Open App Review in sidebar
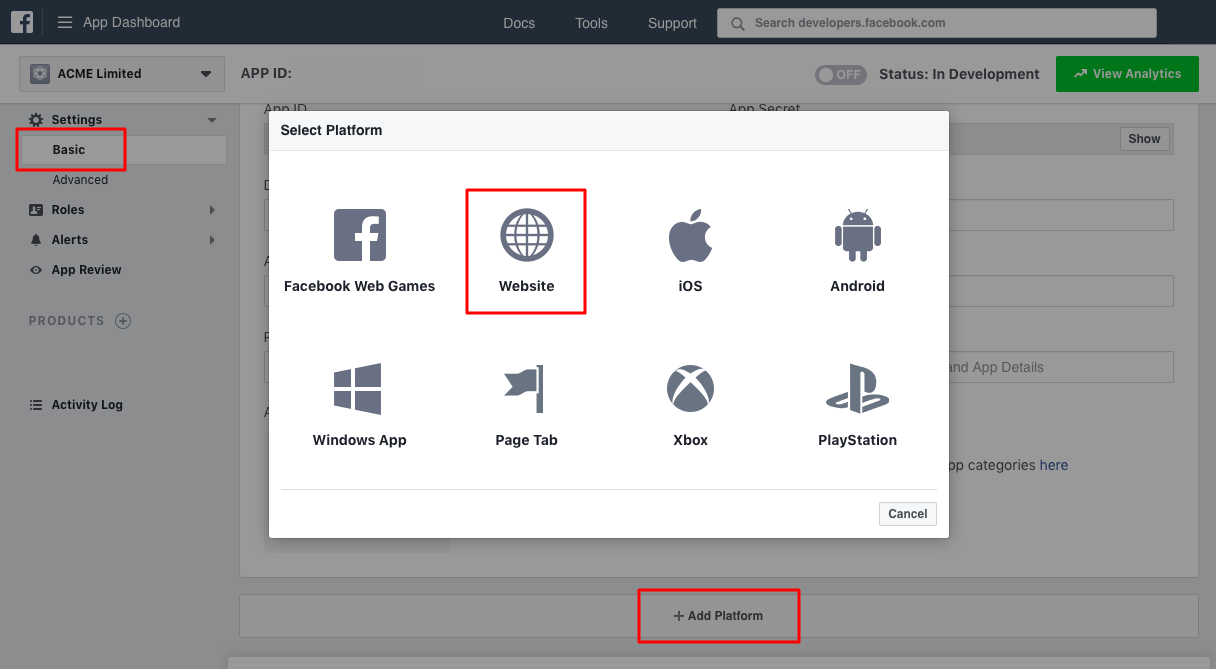Image resolution: width=1216 pixels, height=669 pixels. (86, 270)
